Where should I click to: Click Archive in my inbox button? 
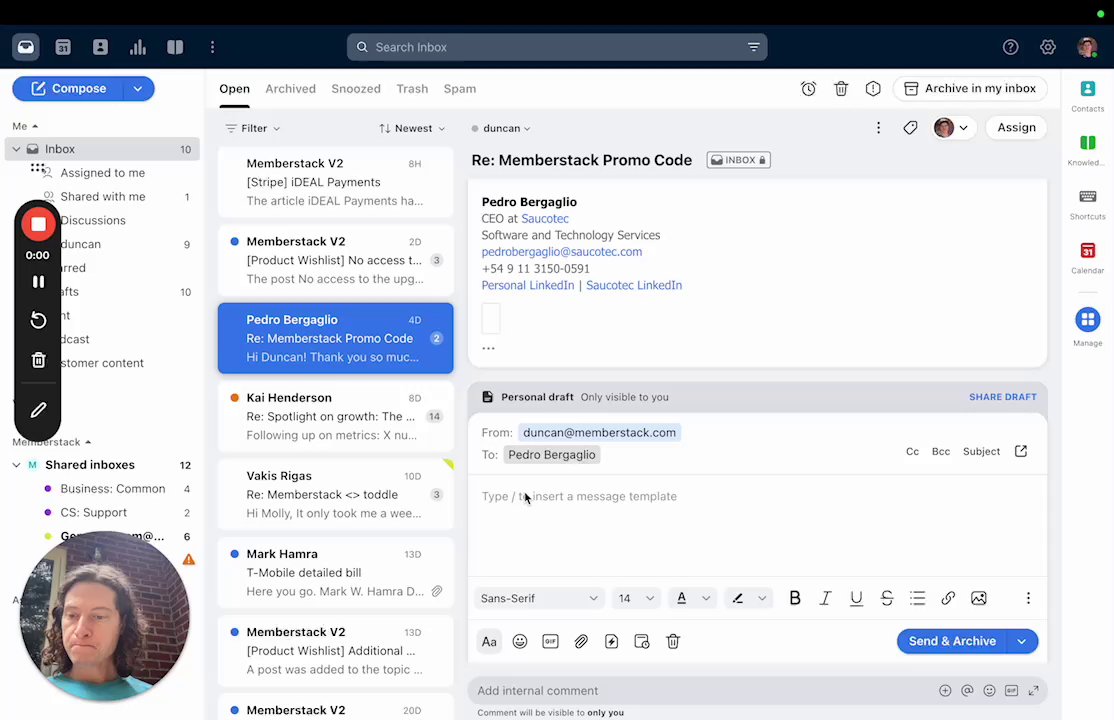point(970,88)
